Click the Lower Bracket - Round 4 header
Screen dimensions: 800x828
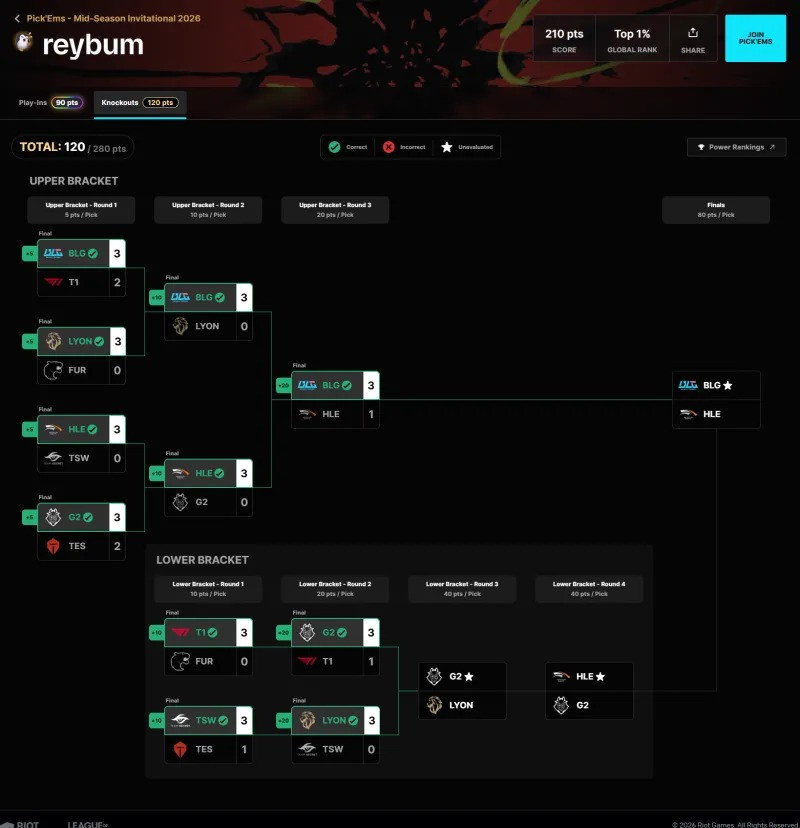click(x=589, y=589)
